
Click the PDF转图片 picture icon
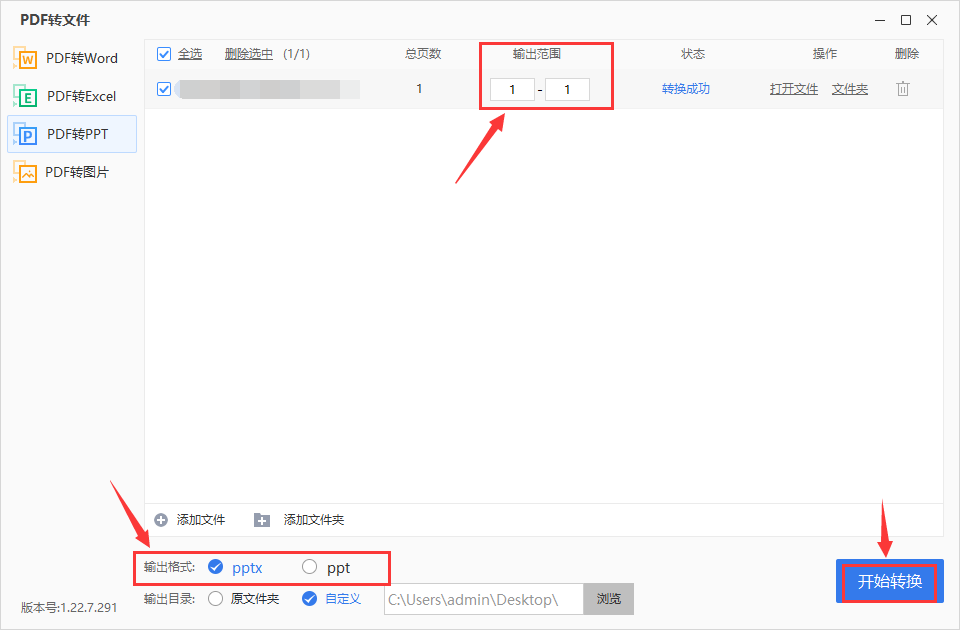pyautogui.click(x=25, y=172)
